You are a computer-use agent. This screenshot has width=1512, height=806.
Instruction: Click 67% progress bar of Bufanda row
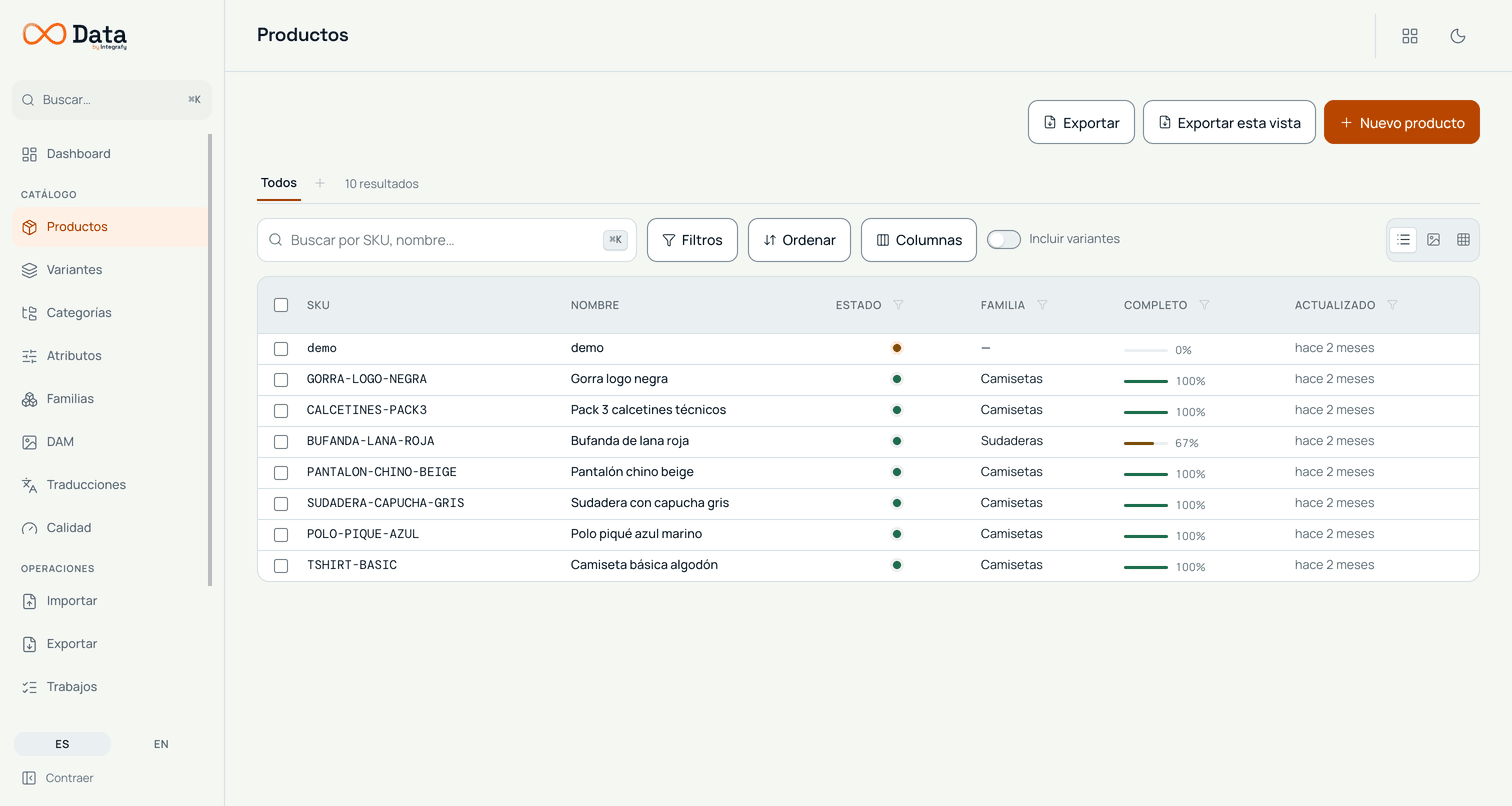click(1146, 443)
